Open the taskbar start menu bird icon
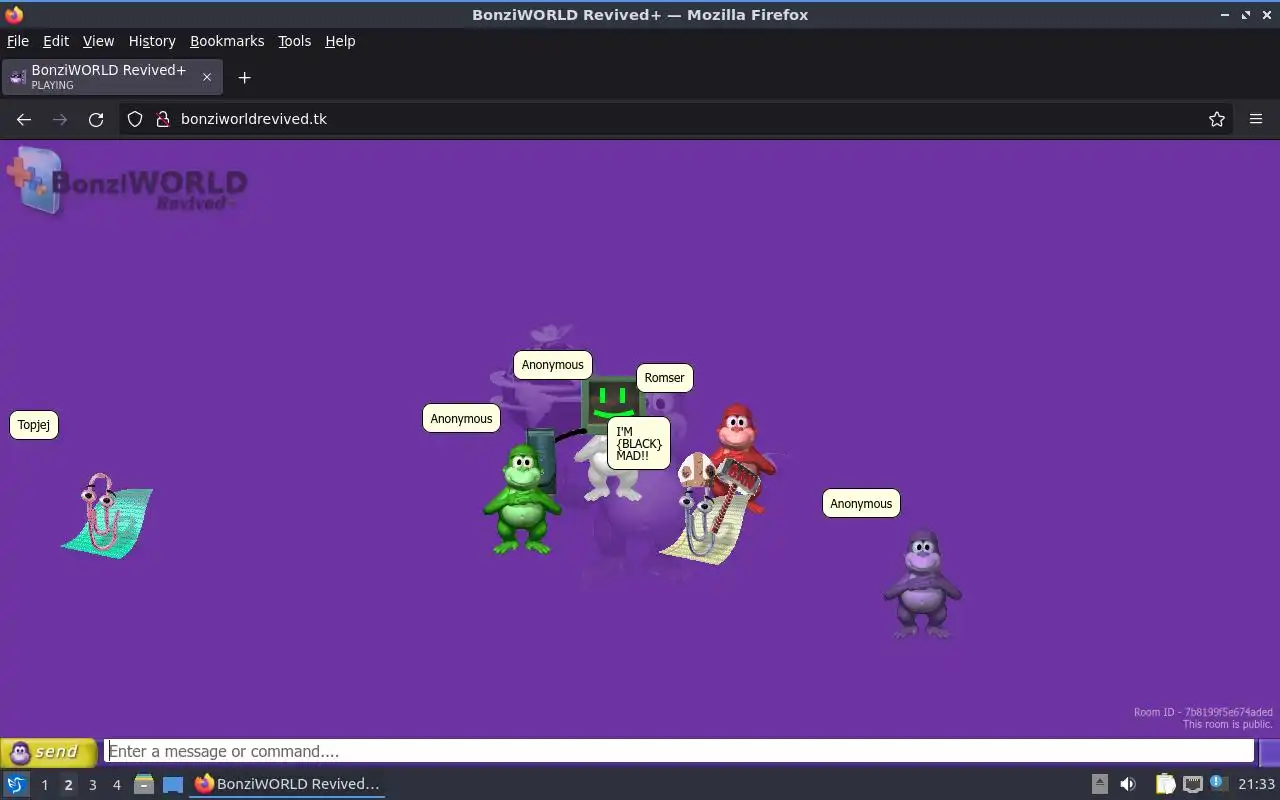The image size is (1280, 800). (16, 784)
